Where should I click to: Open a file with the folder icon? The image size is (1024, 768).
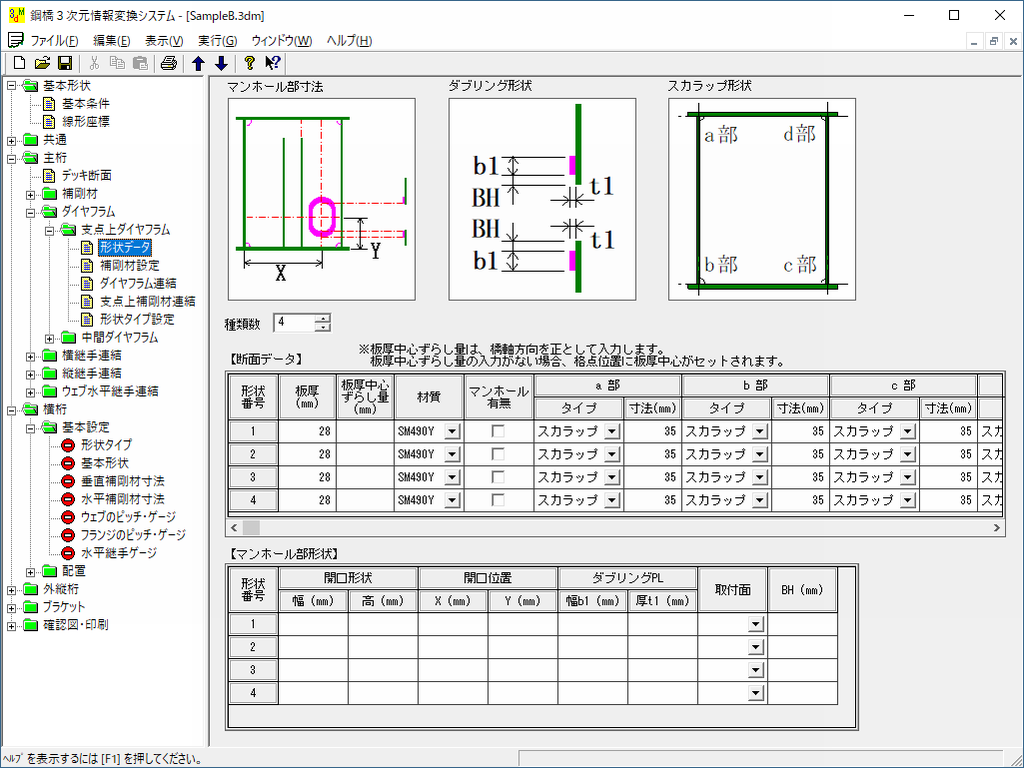pyautogui.click(x=42, y=63)
